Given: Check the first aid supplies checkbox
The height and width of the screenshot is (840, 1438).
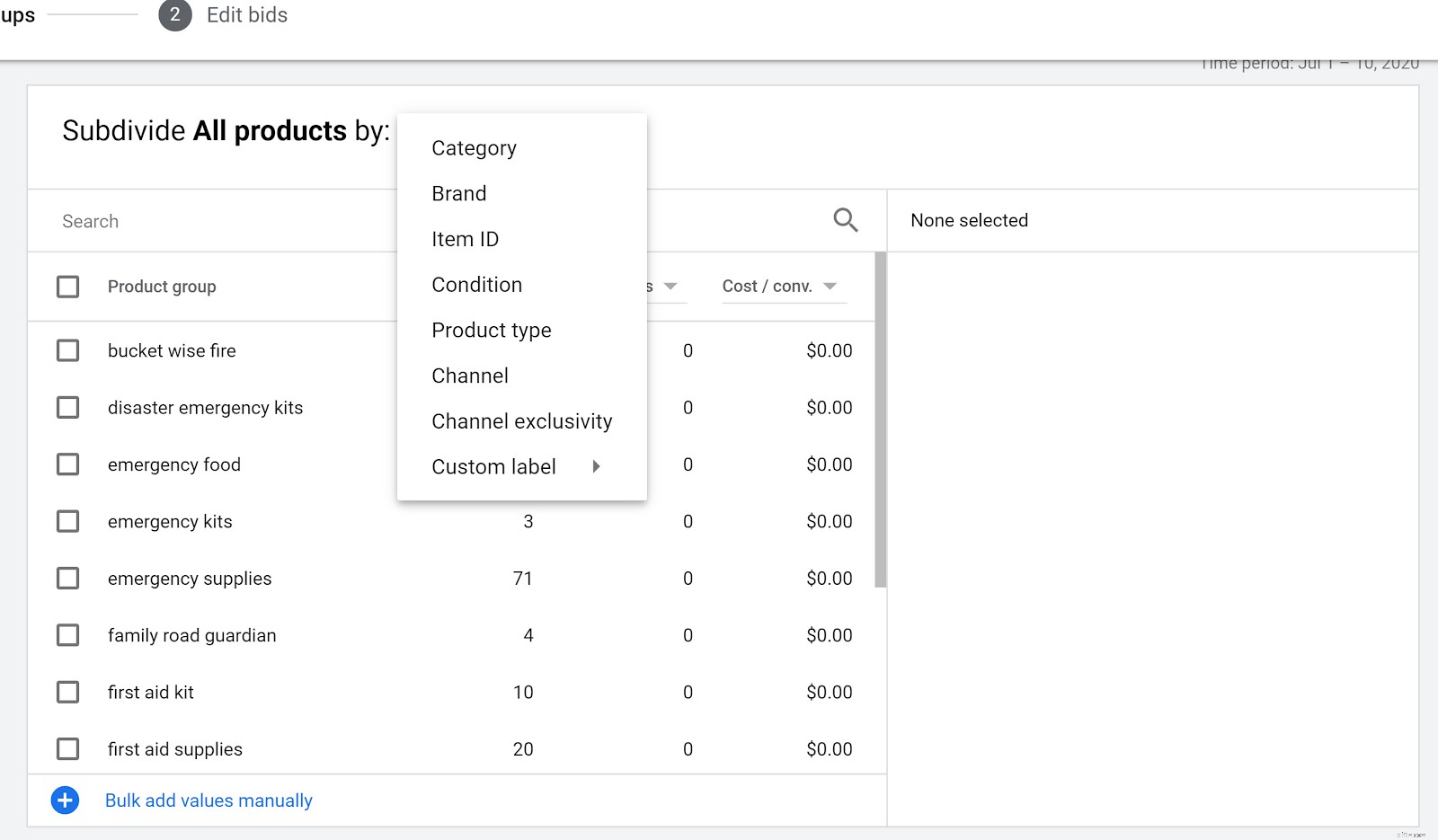Looking at the screenshot, I should click(x=67, y=748).
